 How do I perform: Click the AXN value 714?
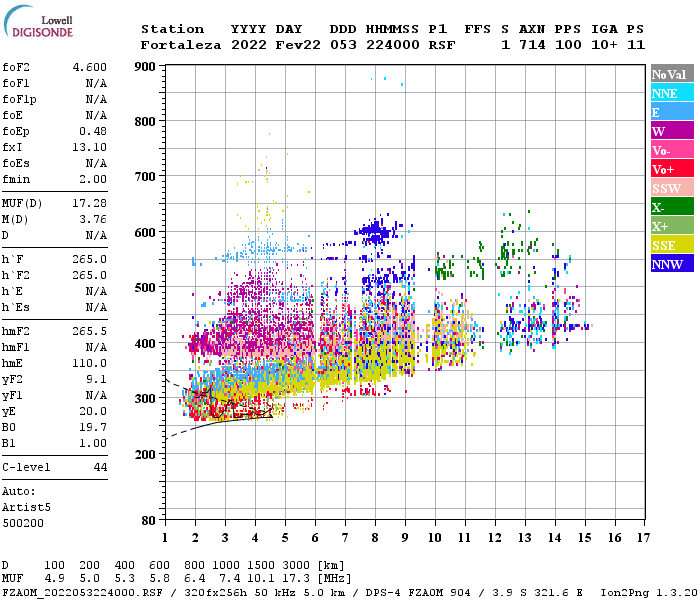[x=532, y=46]
